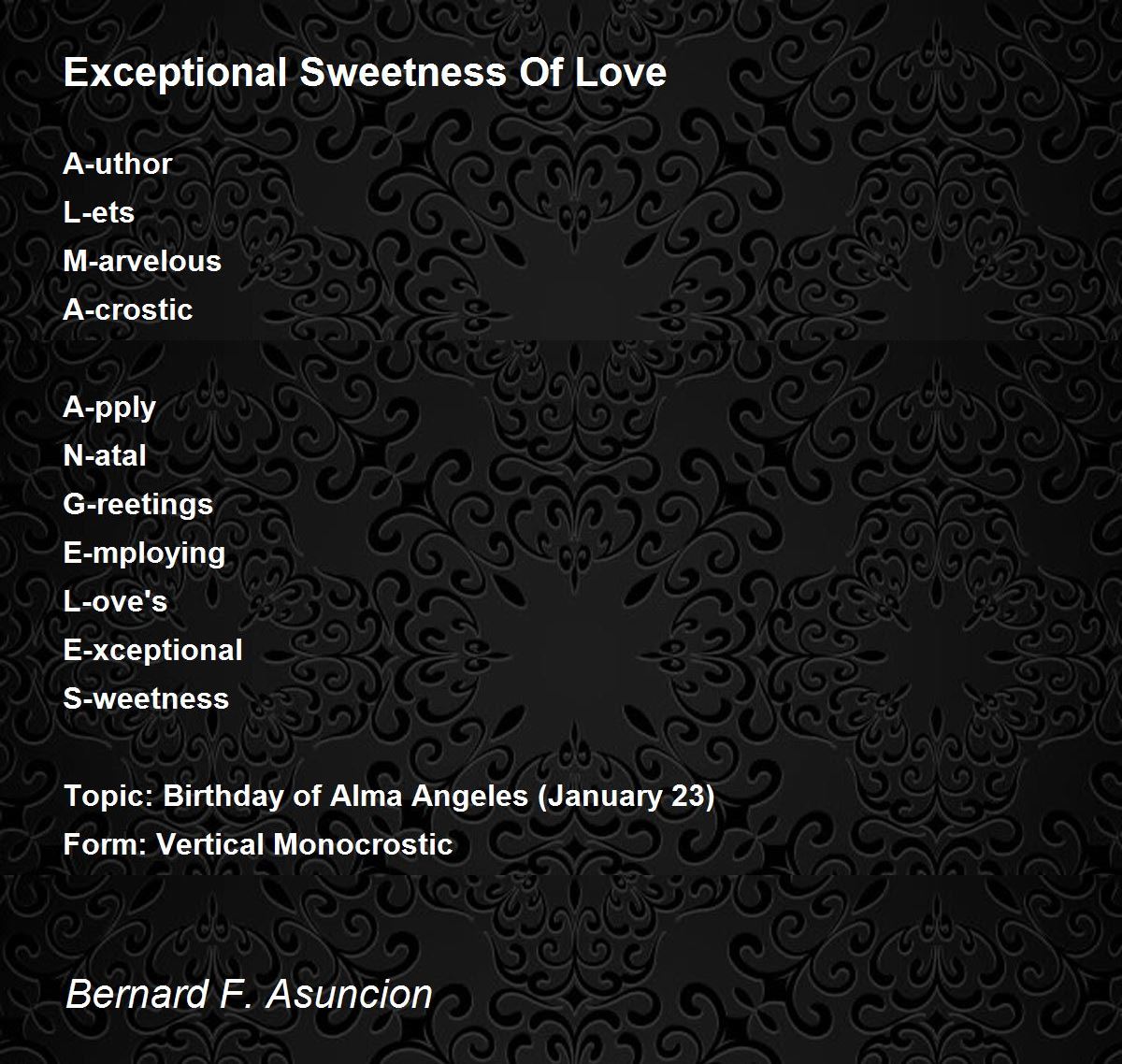Click the line L-ets
This screenshot has height=1064, width=1122.
pos(99,212)
